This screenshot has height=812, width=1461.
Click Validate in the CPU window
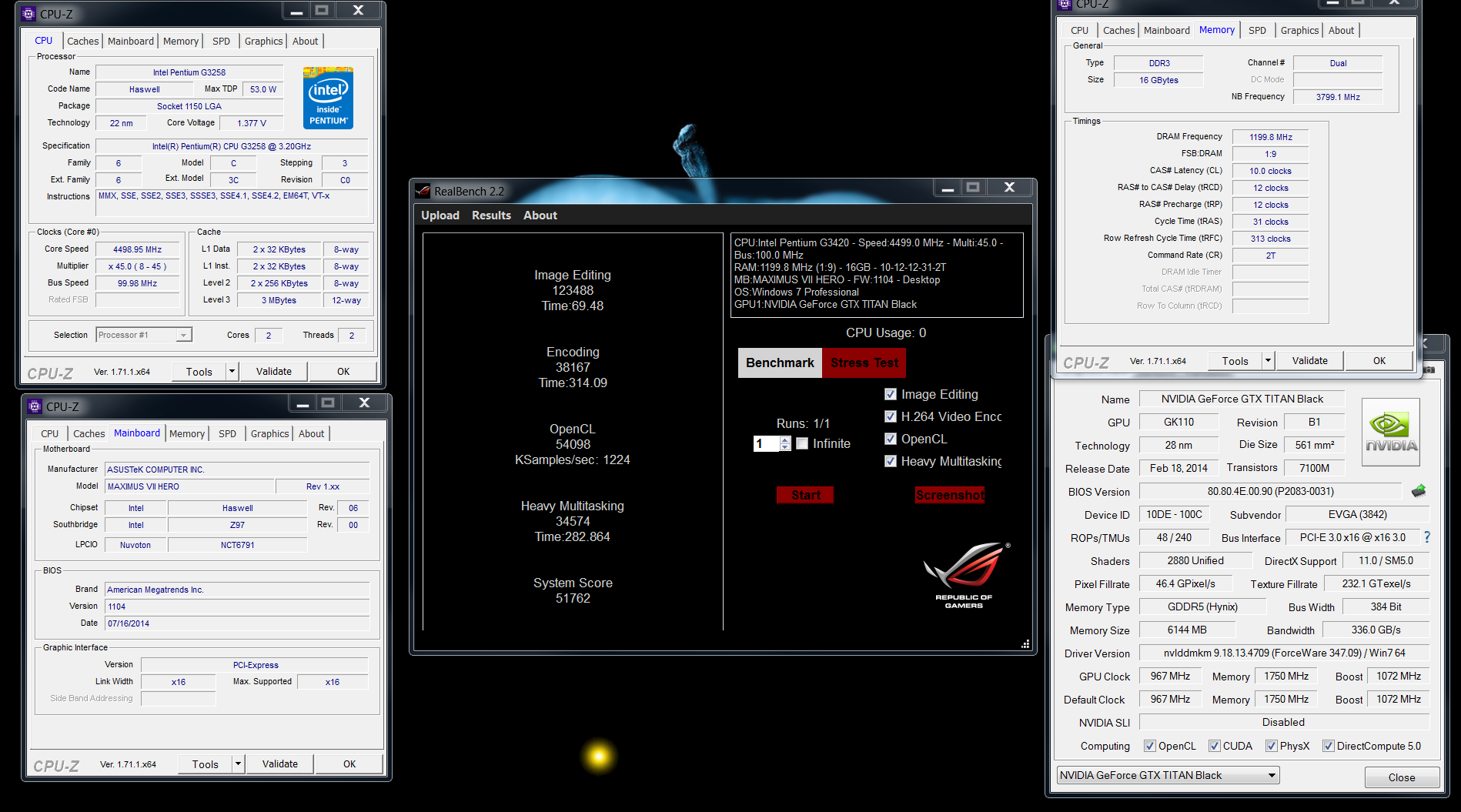pyautogui.click(x=274, y=371)
